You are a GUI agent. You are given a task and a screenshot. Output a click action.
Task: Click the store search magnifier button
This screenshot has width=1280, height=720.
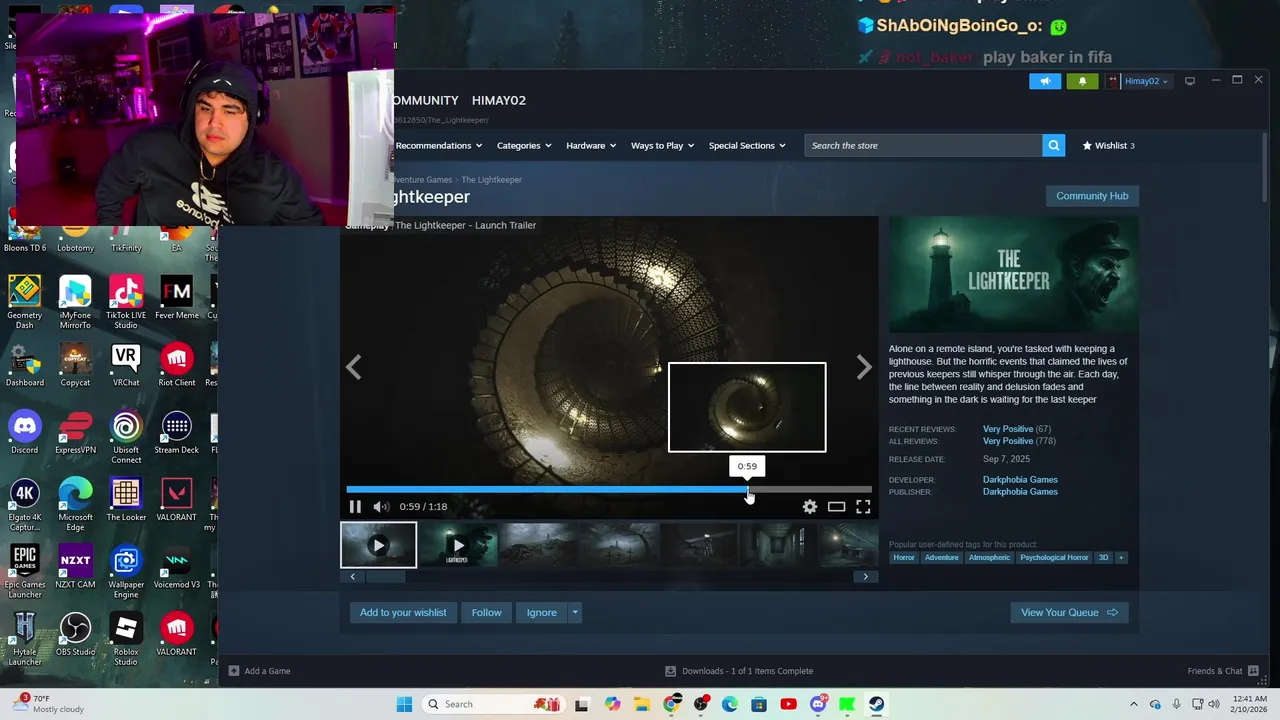(1053, 146)
